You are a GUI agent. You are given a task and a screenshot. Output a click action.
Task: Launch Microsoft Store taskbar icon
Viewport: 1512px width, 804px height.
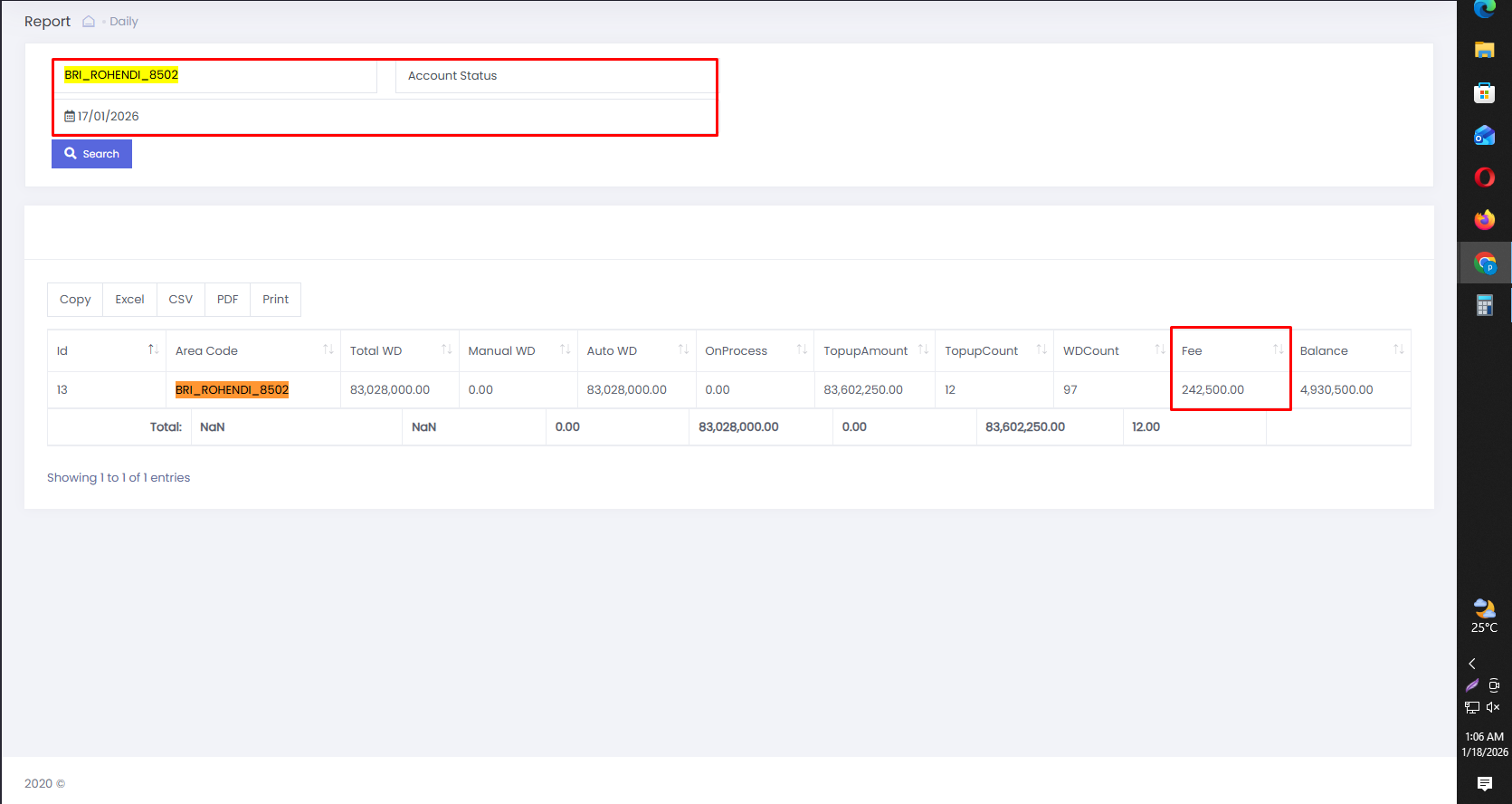click(1484, 92)
